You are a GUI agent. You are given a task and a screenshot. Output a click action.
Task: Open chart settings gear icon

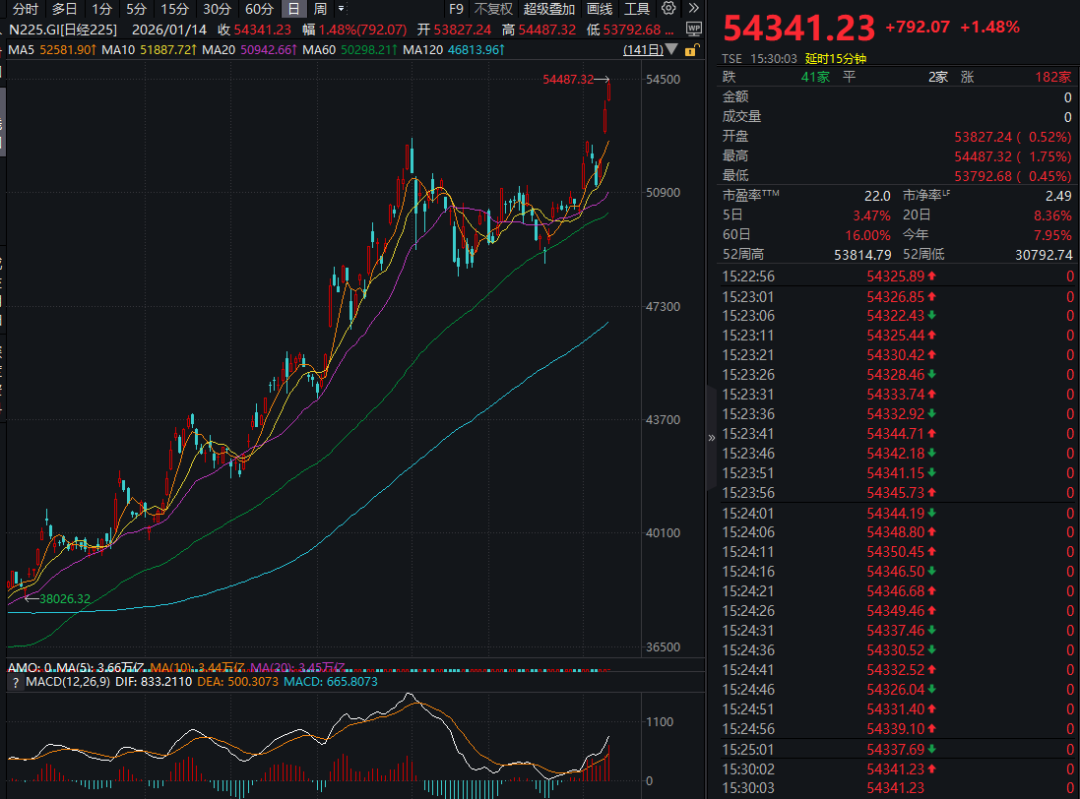tap(669, 9)
